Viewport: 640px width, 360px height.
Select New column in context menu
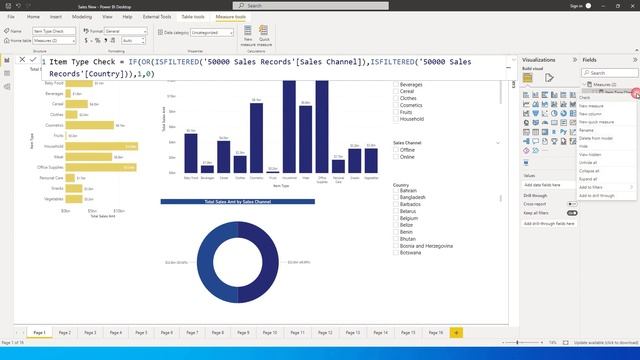(590, 114)
